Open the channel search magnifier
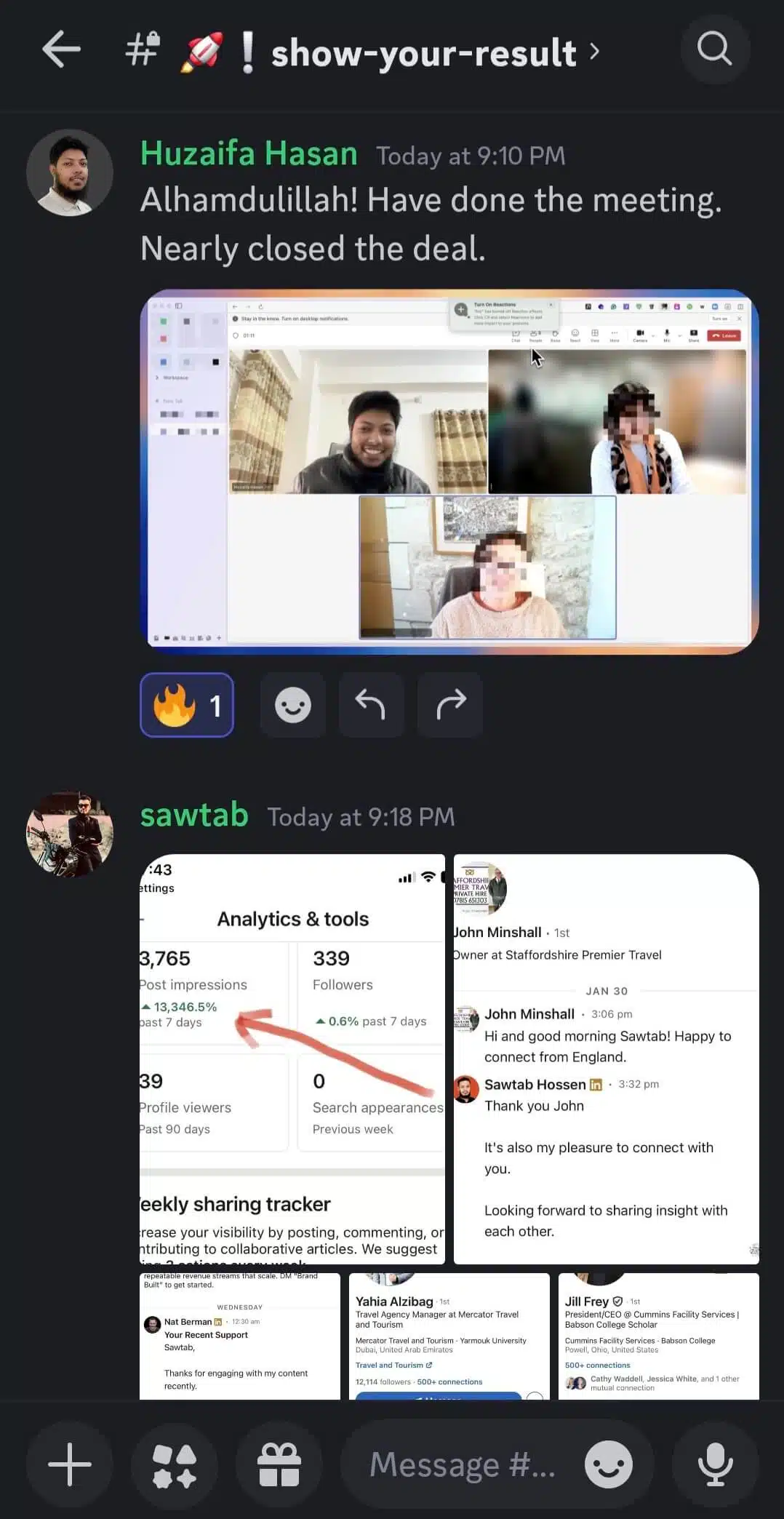784x1519 pixels. pyautogui.click(x=715, y=49)
